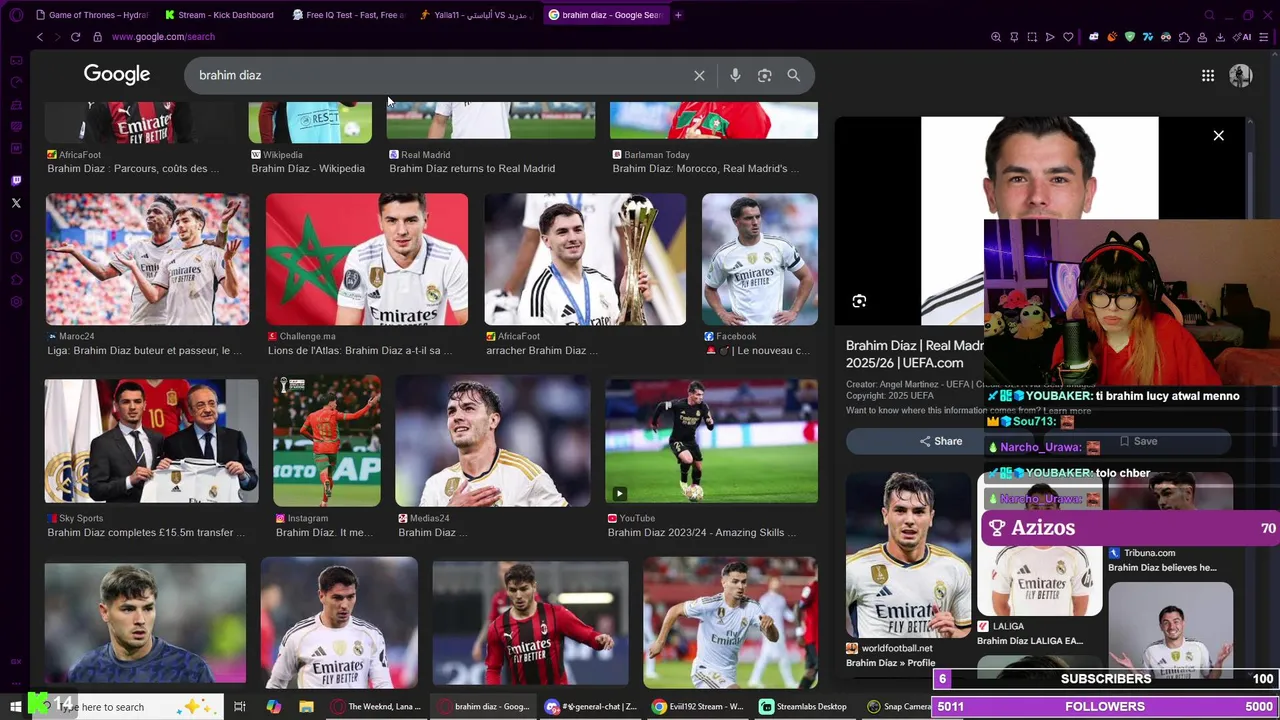The width and height of the screenshot is (1280, 720).
Task: Clear the search box with the X icon
Action: pos(699,75)
